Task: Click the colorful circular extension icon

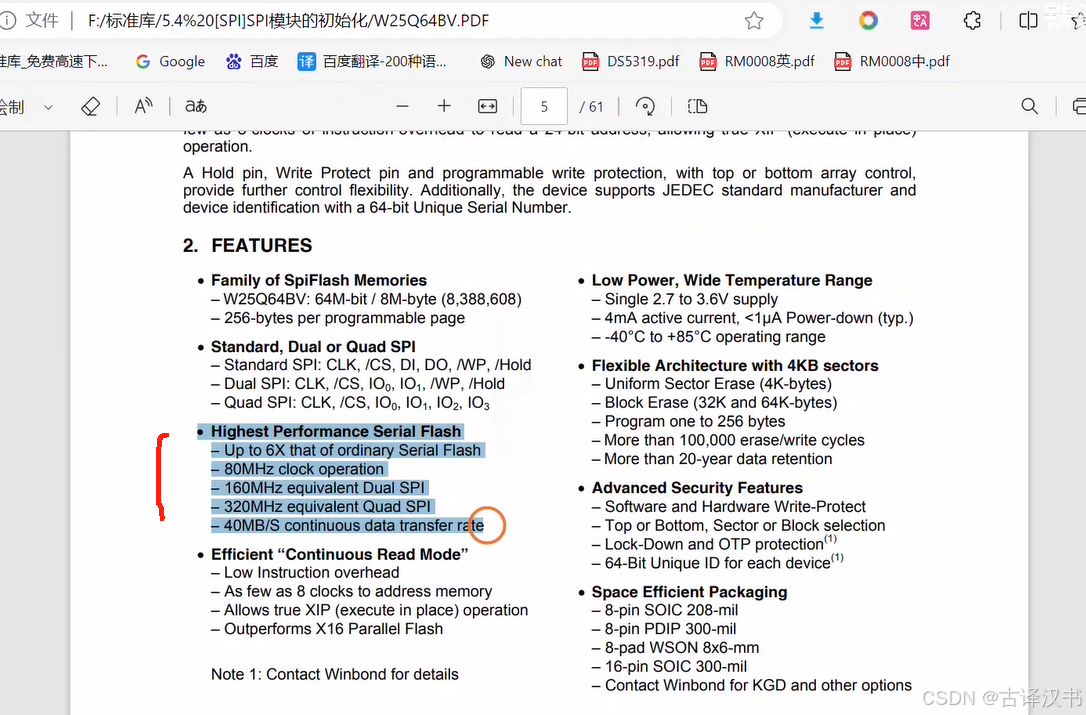Action: coord(868,21)
